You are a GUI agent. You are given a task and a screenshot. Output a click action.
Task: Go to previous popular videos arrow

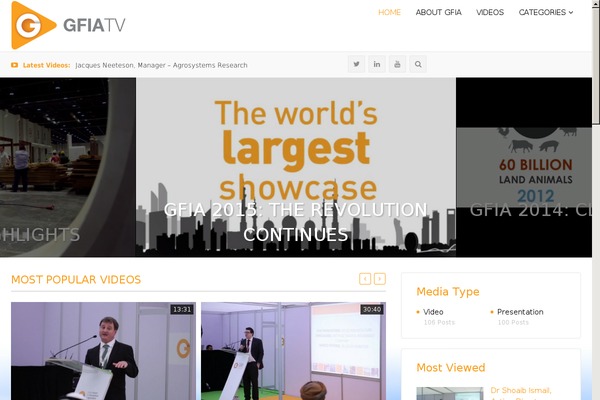(365, 279)
